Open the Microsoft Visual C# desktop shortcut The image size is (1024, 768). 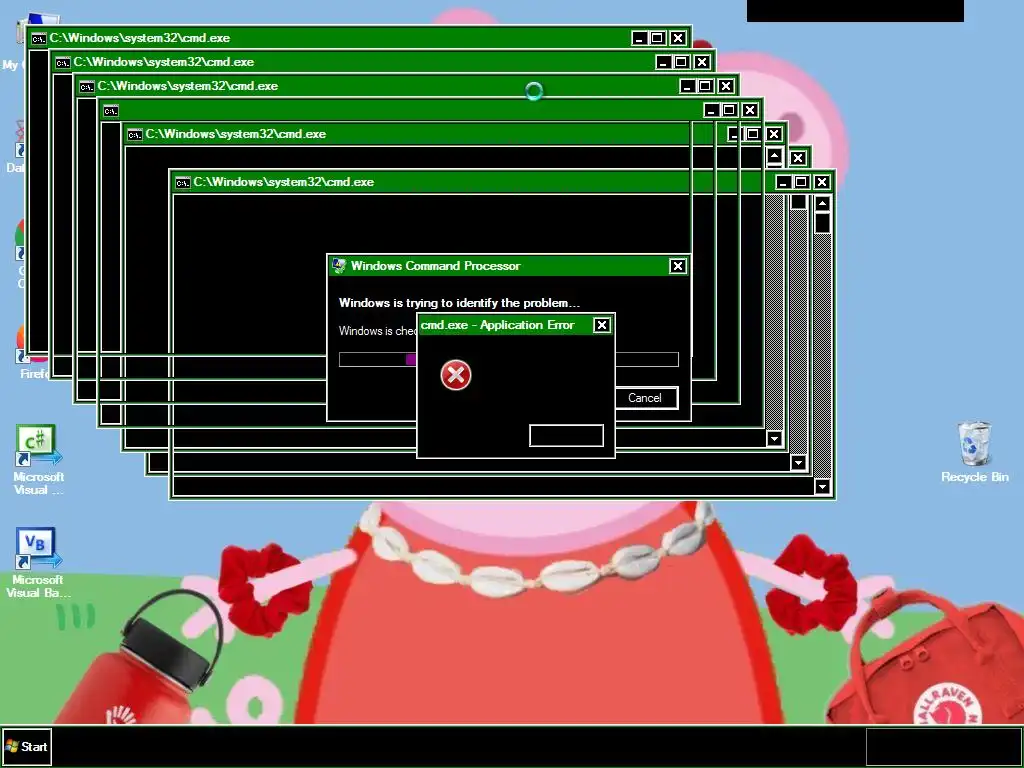(38, 459)
